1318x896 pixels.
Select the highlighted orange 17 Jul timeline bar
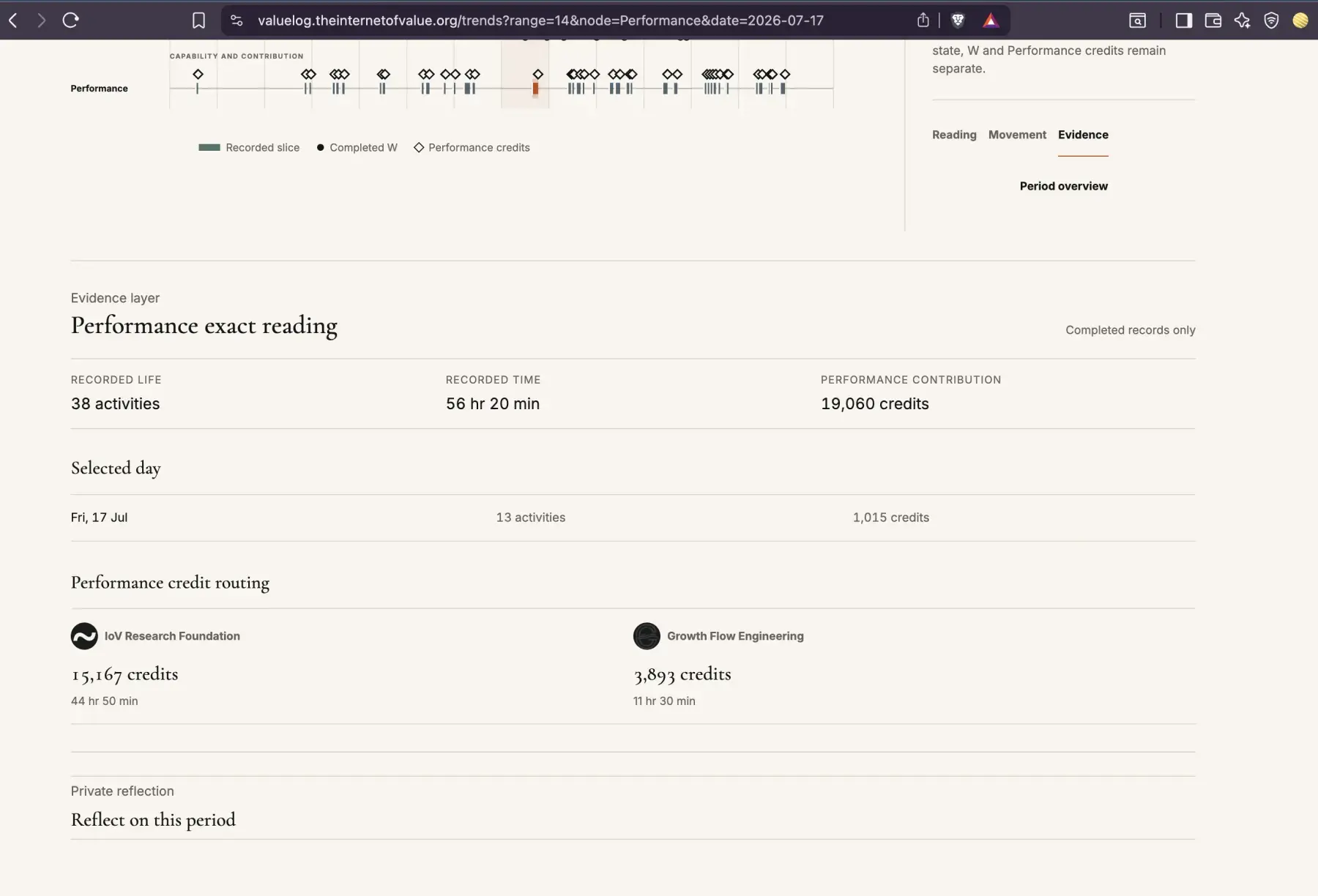pos(535,89)
